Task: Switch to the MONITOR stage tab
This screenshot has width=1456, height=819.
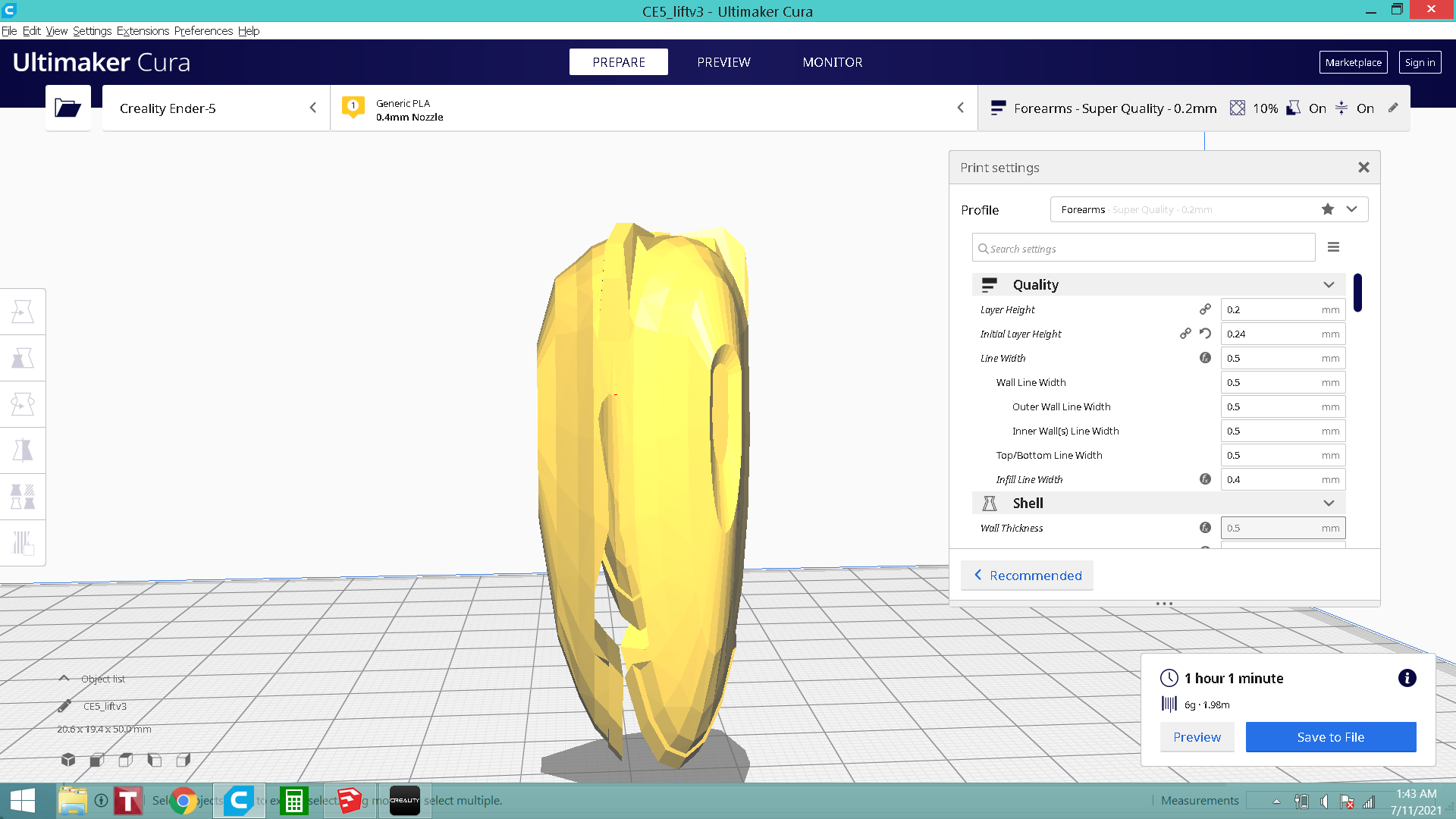Action: coord(833,62)
